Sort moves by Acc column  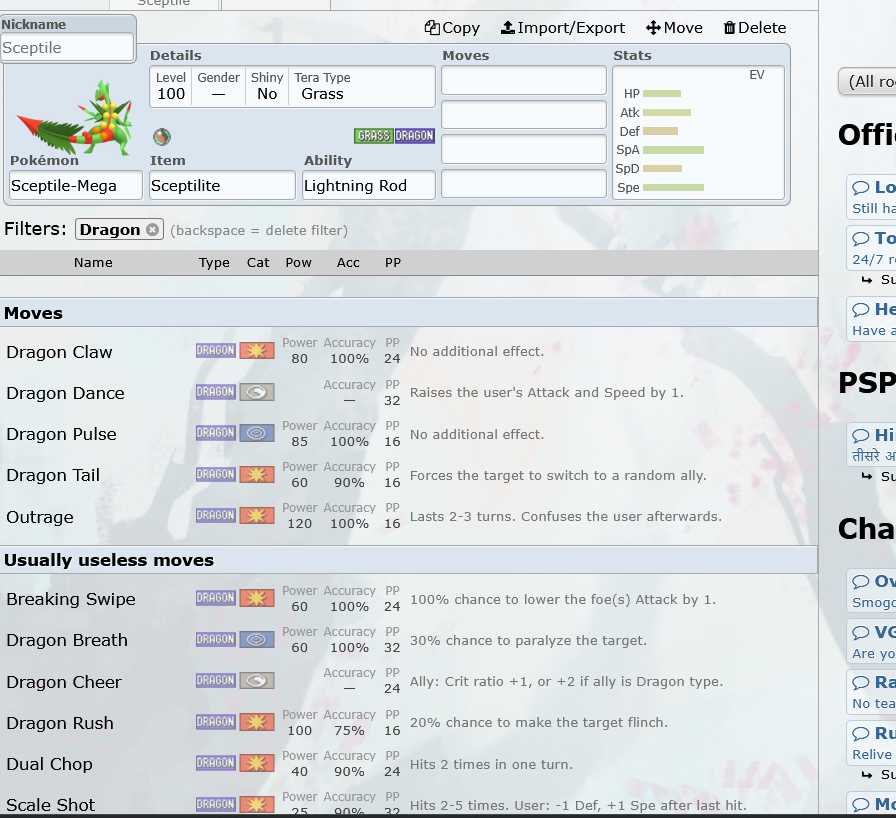[348, 263]
